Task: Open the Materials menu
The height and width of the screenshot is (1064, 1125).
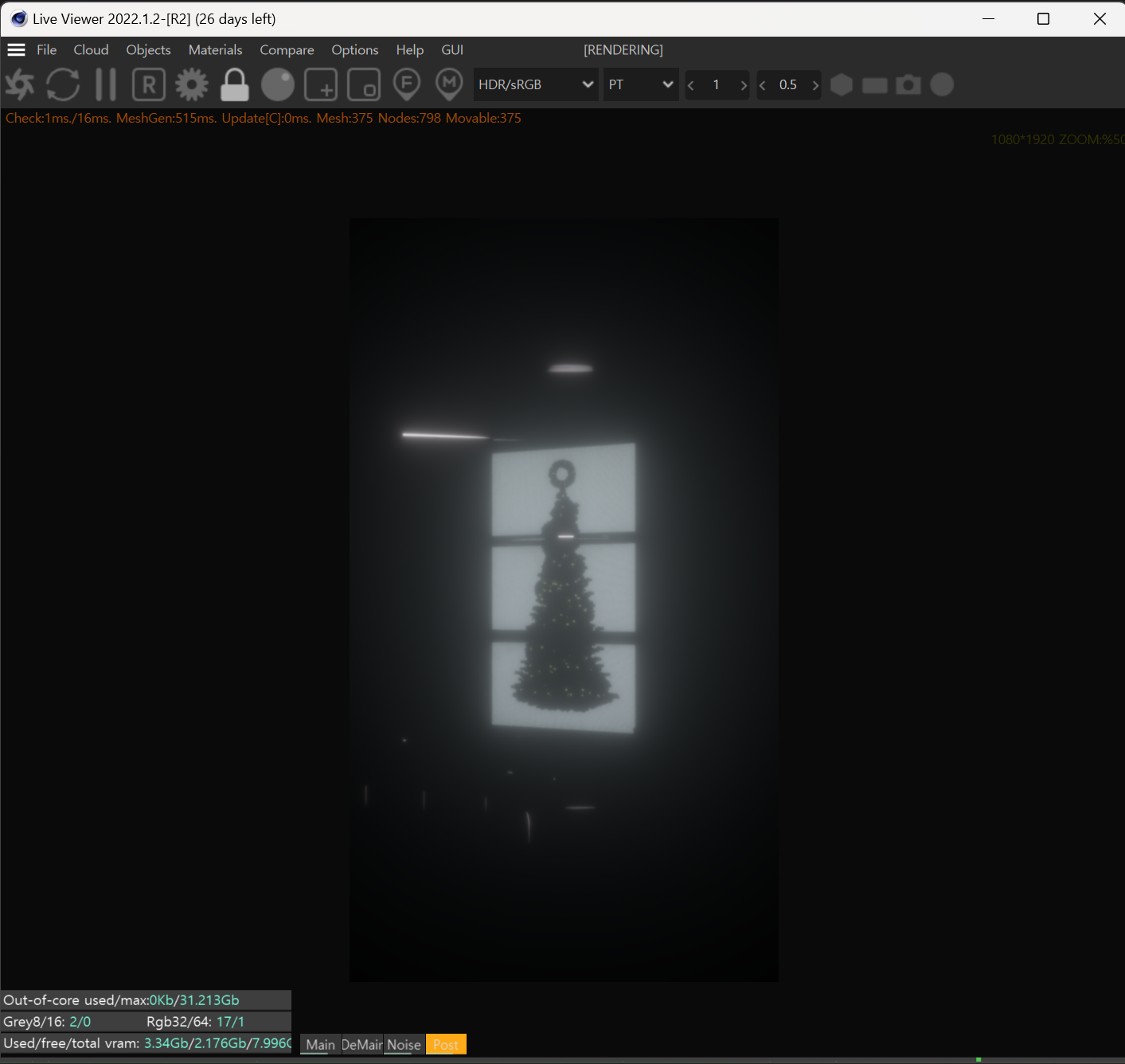Action: coord(215,49)
